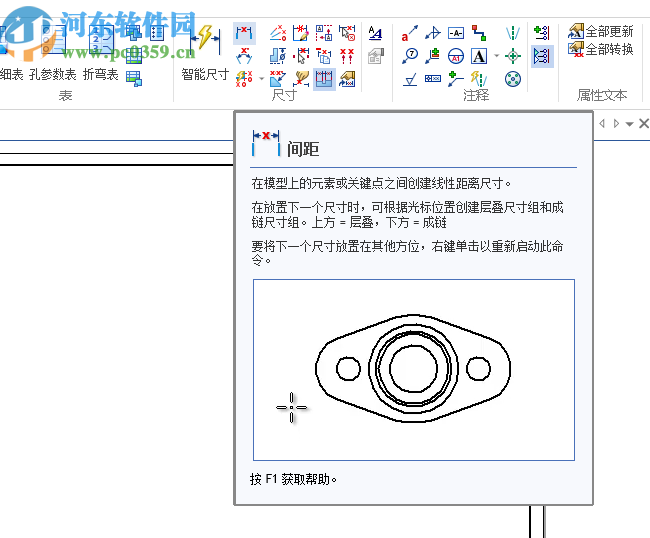Select the Surface Texture Symbol tool
Viewport: 650px width, 538px height.
point(410,78)
